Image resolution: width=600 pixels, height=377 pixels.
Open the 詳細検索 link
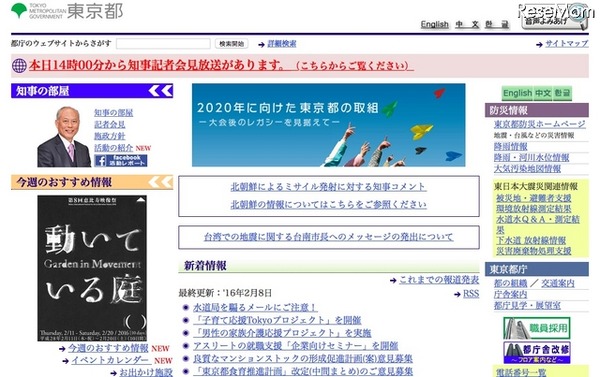tap(282, 44)
